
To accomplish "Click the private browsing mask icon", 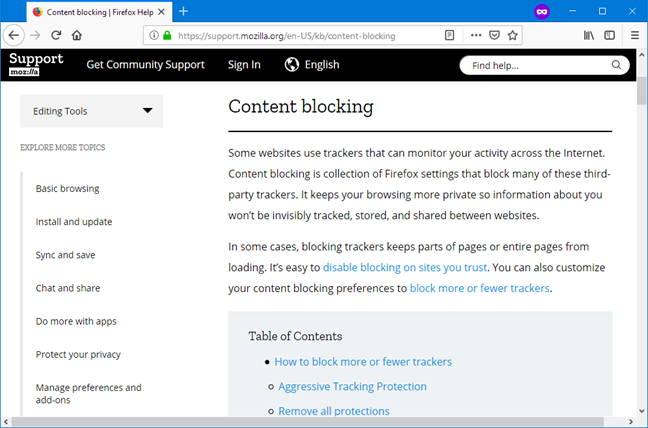I will pos(541,12).
